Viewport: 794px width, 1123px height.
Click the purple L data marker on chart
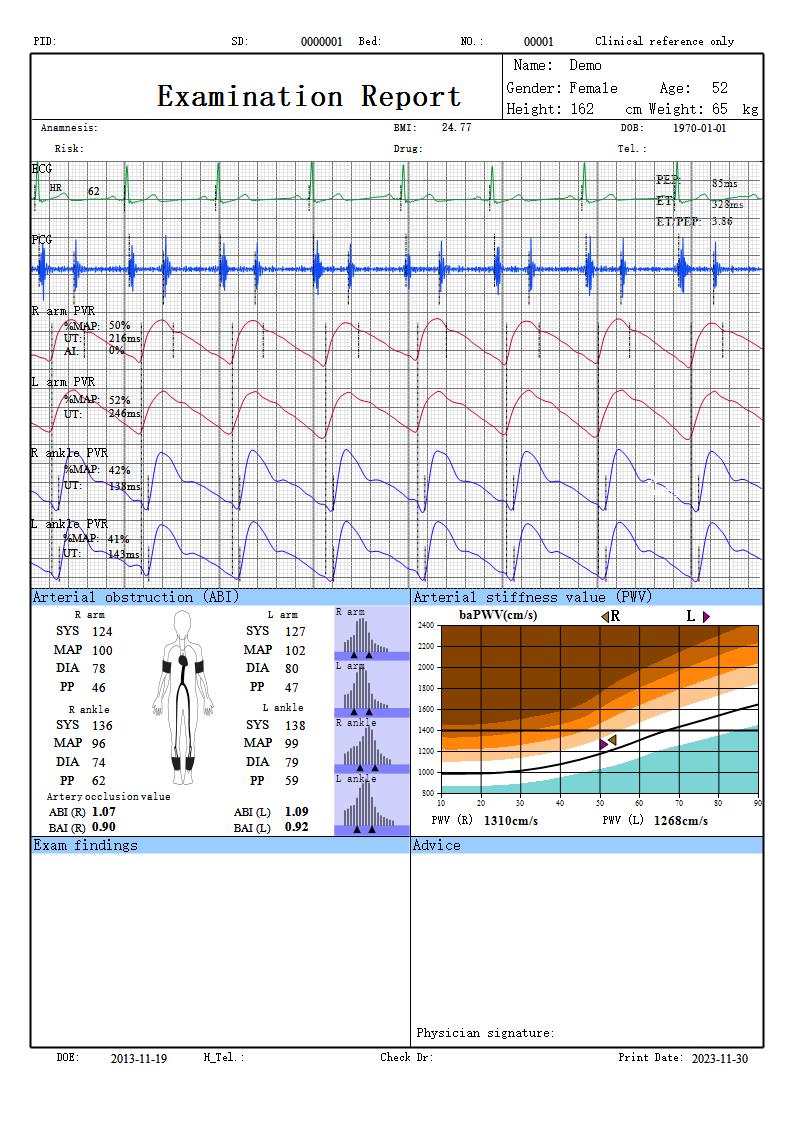pyautogui.click(x=603, y=744)
